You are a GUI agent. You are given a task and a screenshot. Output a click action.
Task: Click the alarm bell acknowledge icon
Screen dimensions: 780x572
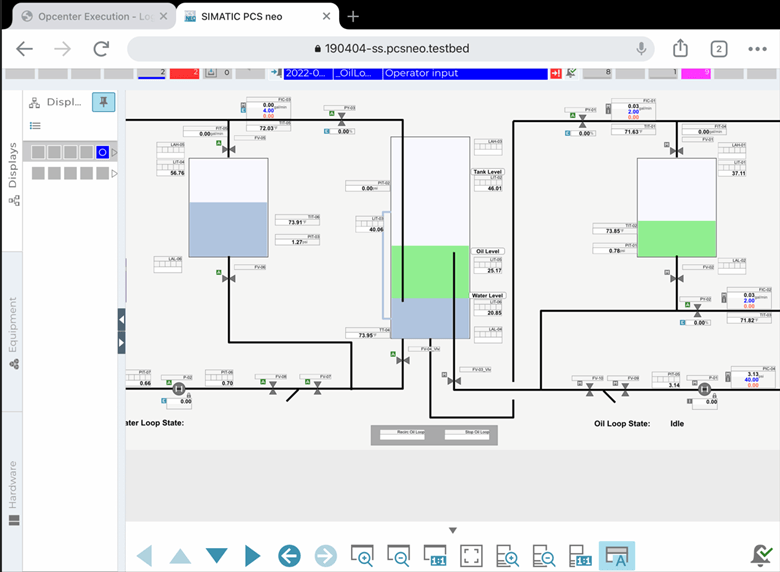click(762, 554)
